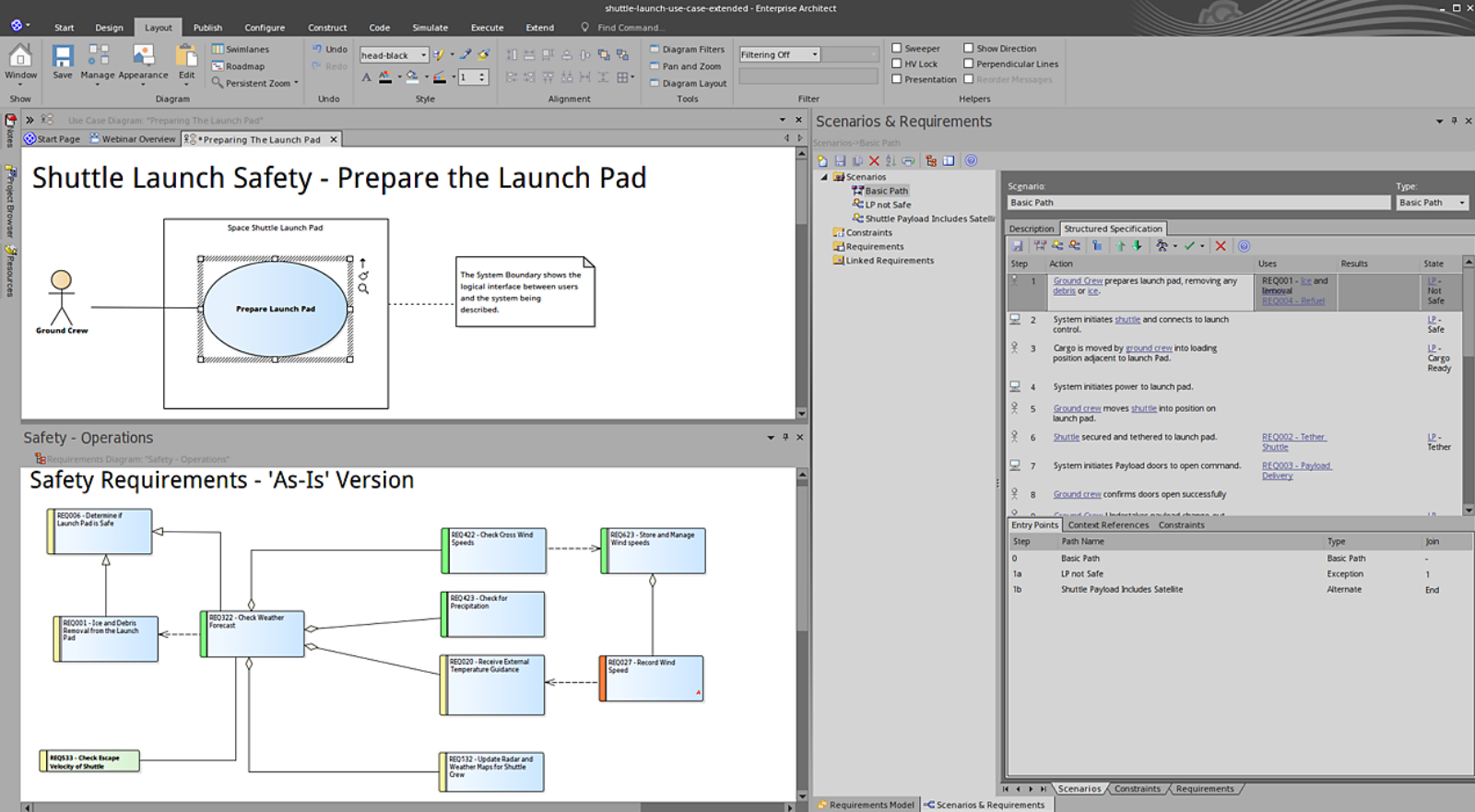
Task: Open the Requirements Model bottom tab
Action: click(866, 805)
